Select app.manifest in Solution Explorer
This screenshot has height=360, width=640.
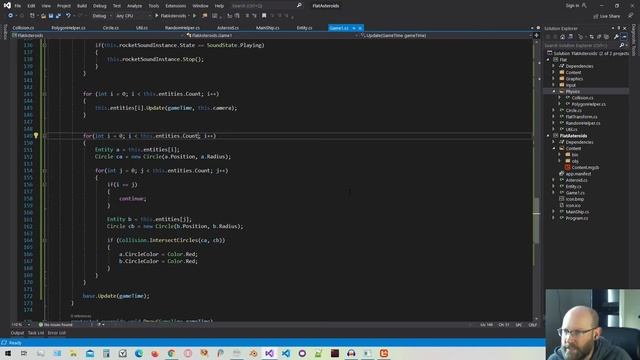578,174
